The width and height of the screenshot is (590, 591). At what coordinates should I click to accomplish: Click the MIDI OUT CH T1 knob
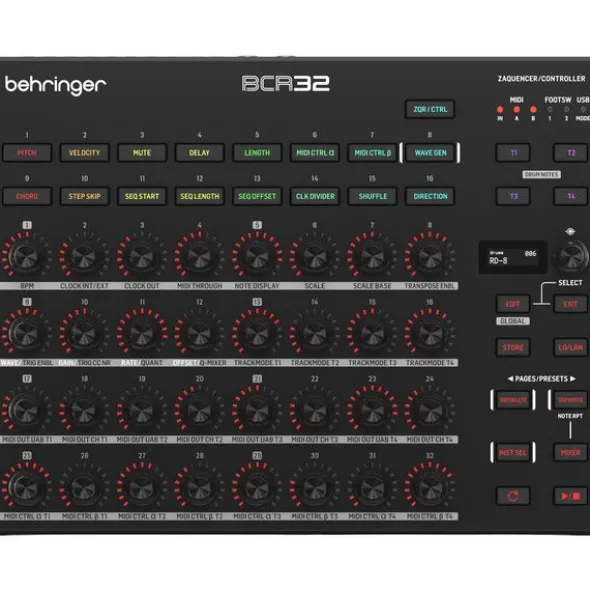[x=84, y=410]
